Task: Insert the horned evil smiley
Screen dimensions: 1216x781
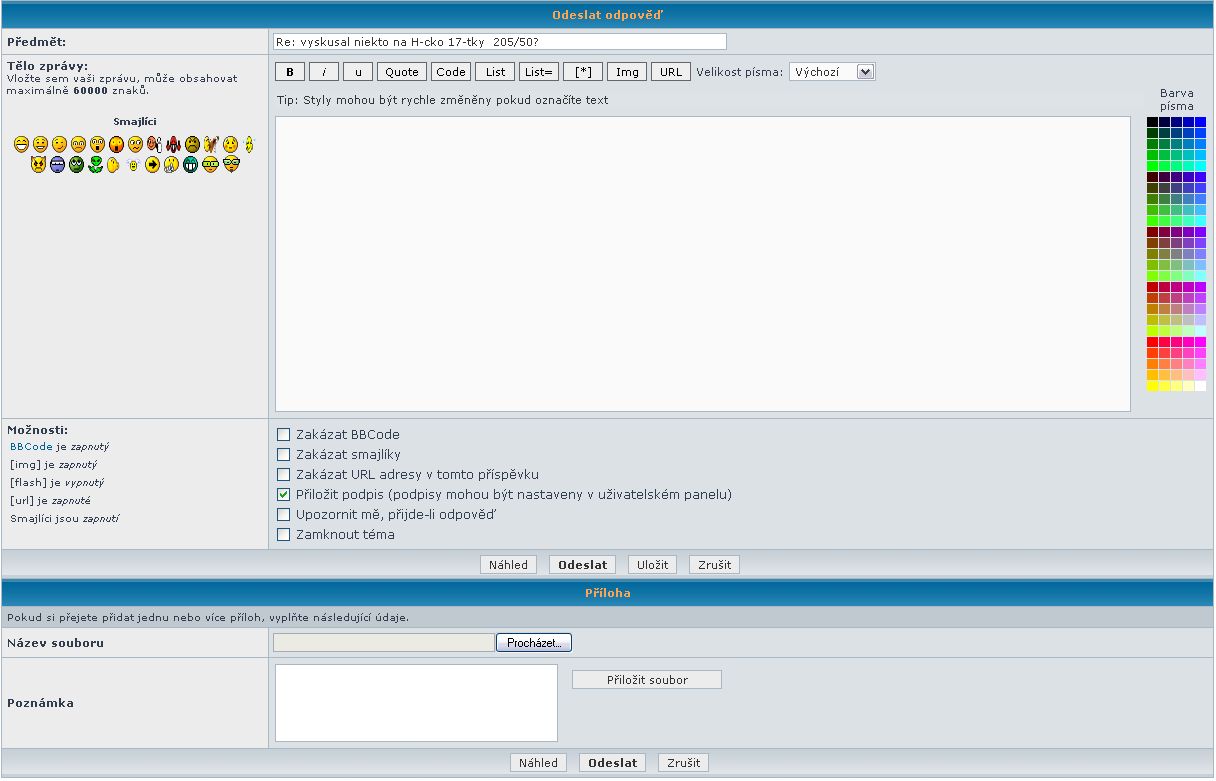Action: click(x=38, y=165)
